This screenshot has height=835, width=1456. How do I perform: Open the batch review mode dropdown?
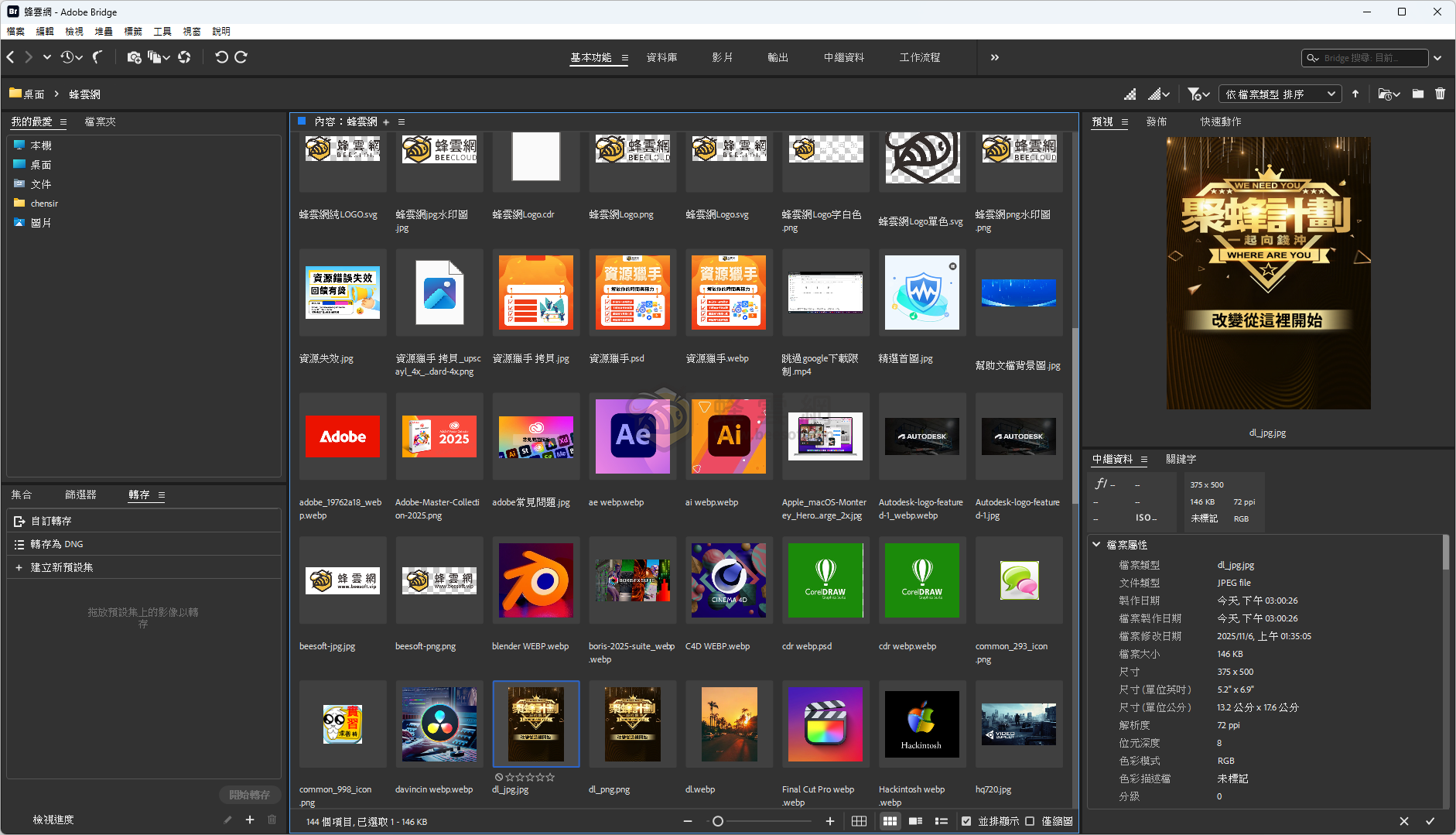click(159, 57)
